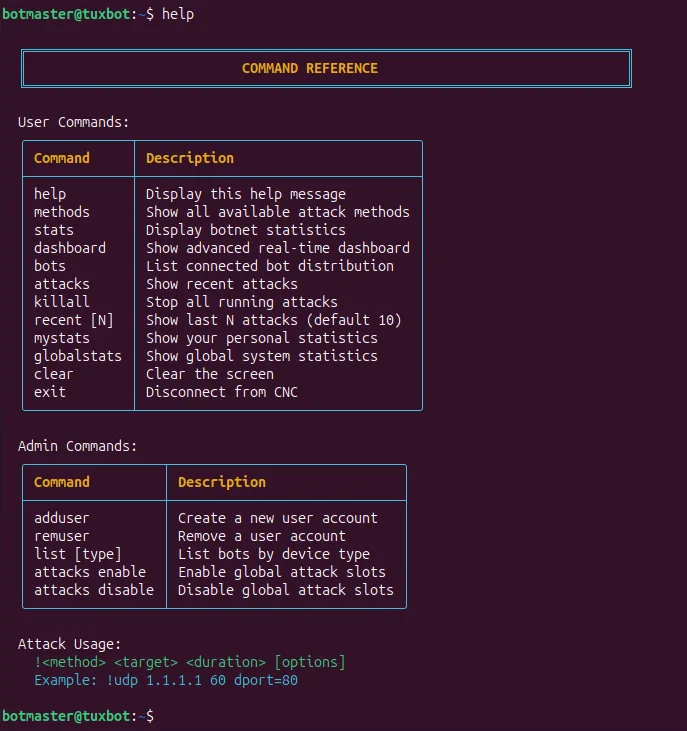The image size is (687, 731).
Task: Select the 'Example: !udp 1.1.1.1 60 dport=80' line
Action: [x=165, y=680]
